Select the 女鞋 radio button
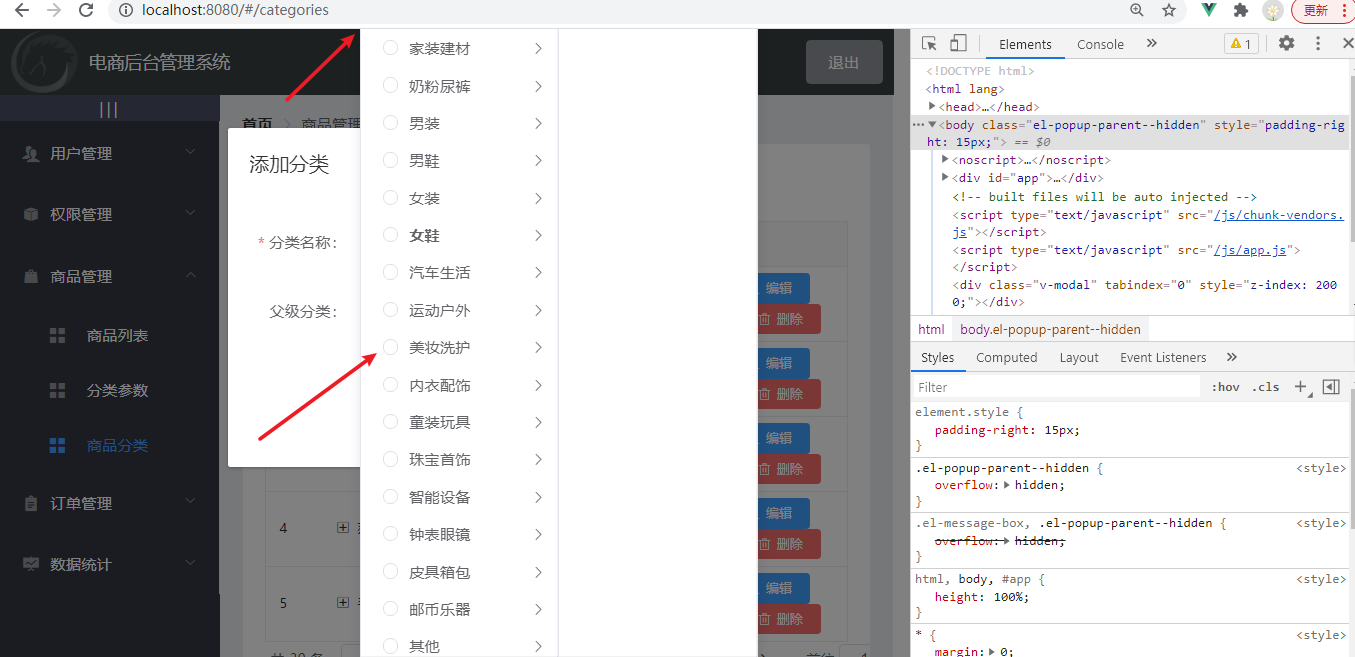Screen dimensions: 1355x657 click(391, 235)
